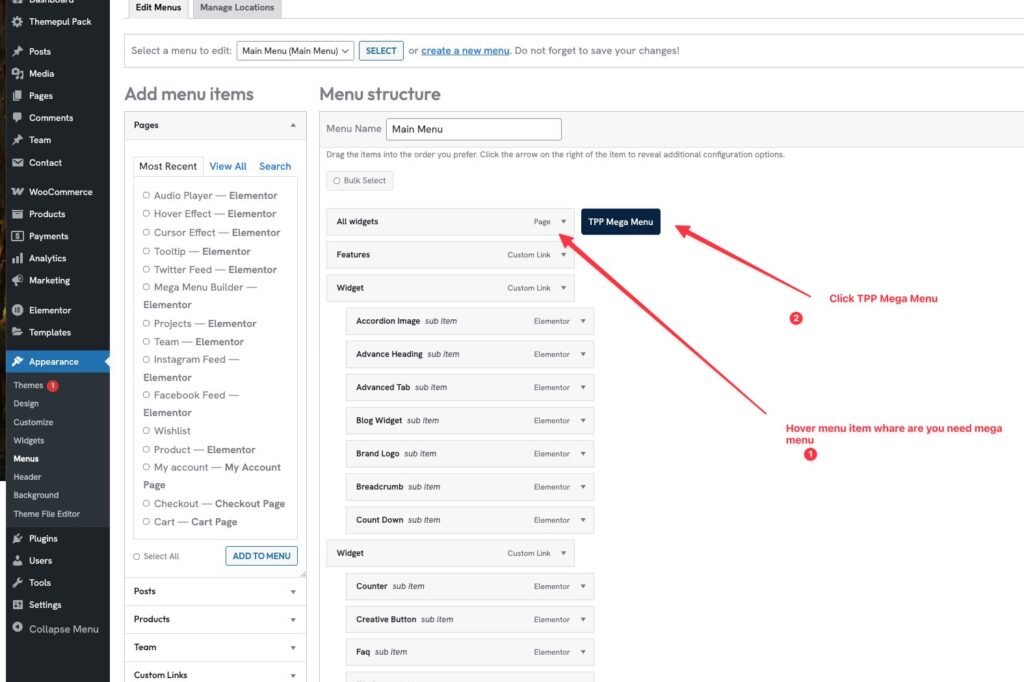The image size is (1024, 682).
Task: Switch to the View All pages tab
Action: (227, 166)
